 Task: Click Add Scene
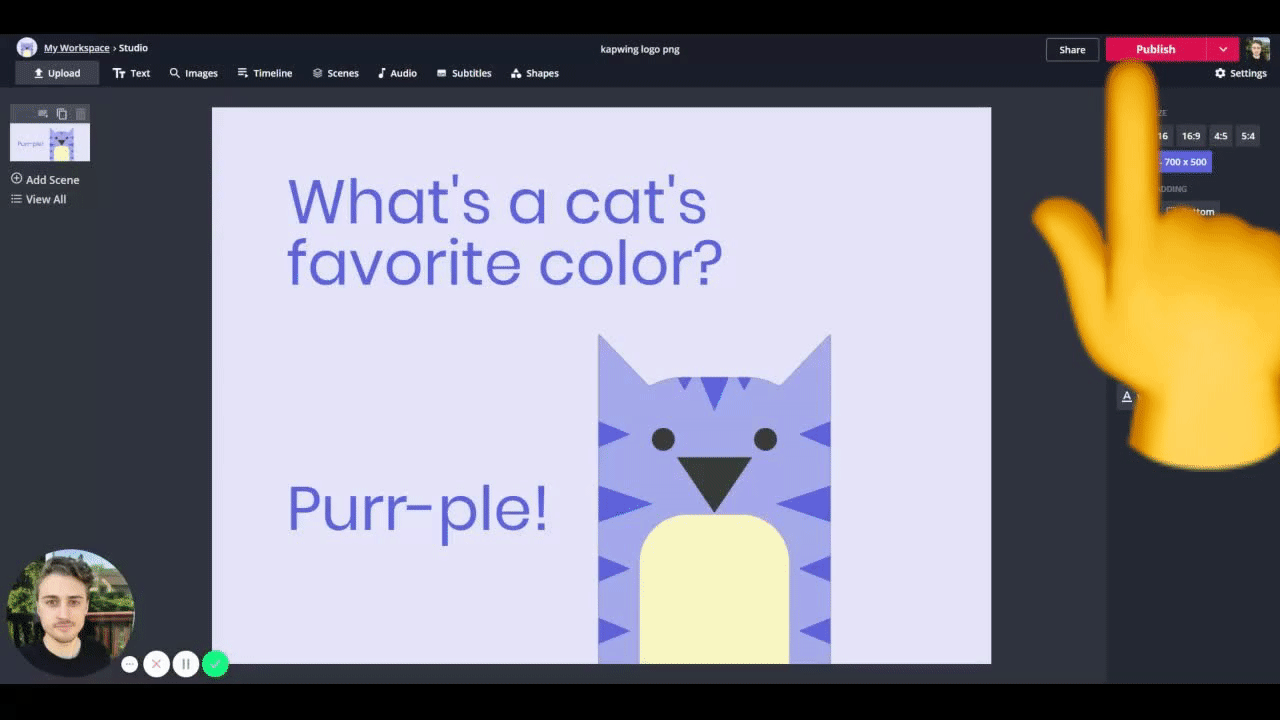[45, 180]
